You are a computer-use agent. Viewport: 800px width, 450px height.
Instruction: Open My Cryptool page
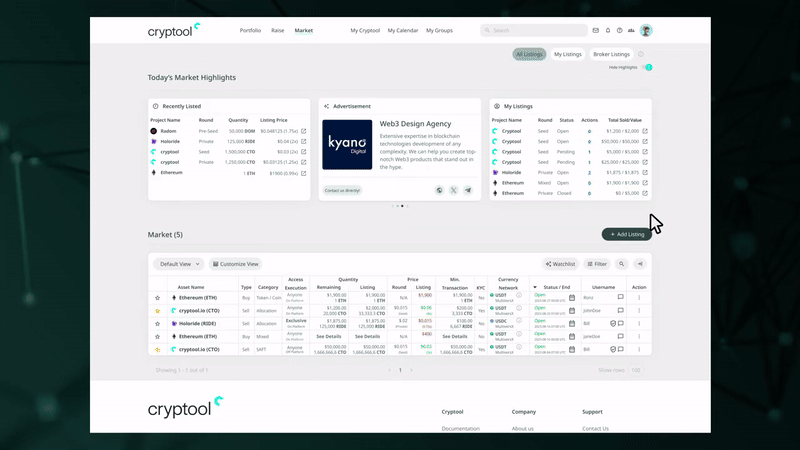365,31
